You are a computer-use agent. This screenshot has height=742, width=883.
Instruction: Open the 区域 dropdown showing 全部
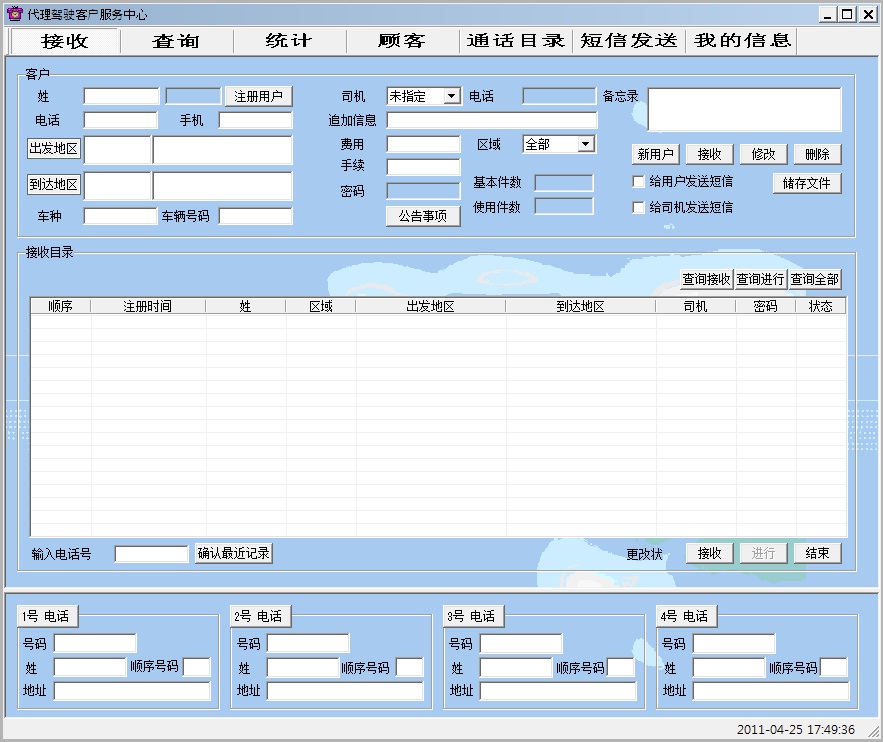pyautogui.click(x=586, y=144)
